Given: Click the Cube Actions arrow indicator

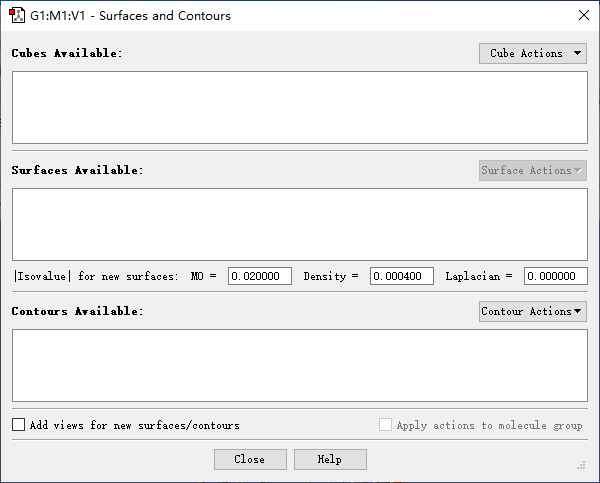Looking at the screenshot, I should (578, 53).
